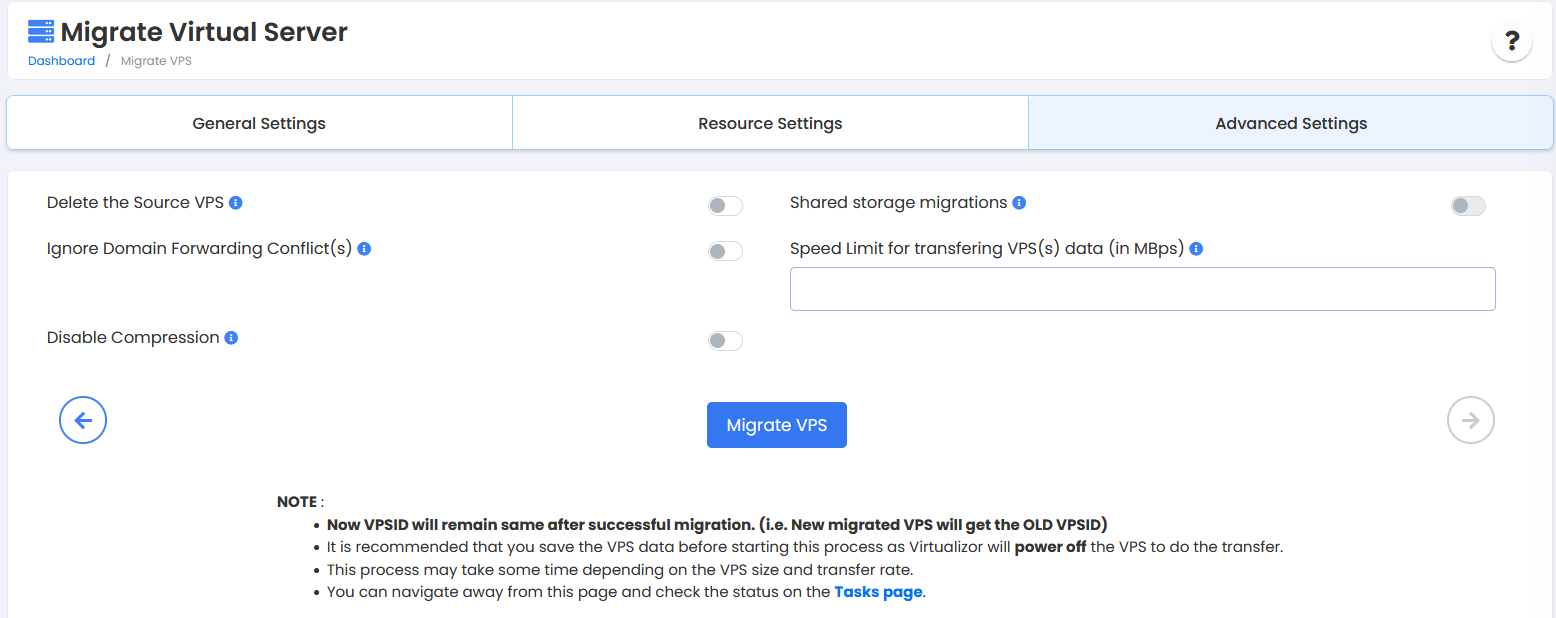Viewport: 1556px width, 618px height.
Task: Click info icon beside Ignore Domain Forwarding Conflict(s)
Action: tap(364, 249)
